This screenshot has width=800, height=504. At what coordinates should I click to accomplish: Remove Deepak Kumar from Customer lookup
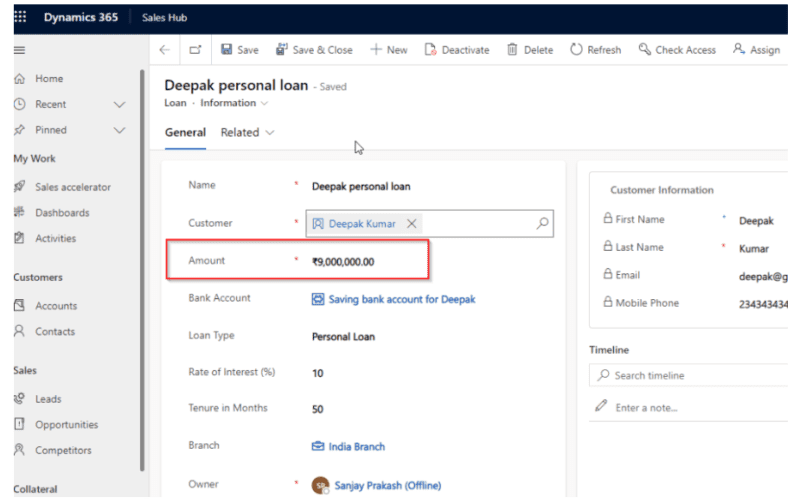pos(411,224)
